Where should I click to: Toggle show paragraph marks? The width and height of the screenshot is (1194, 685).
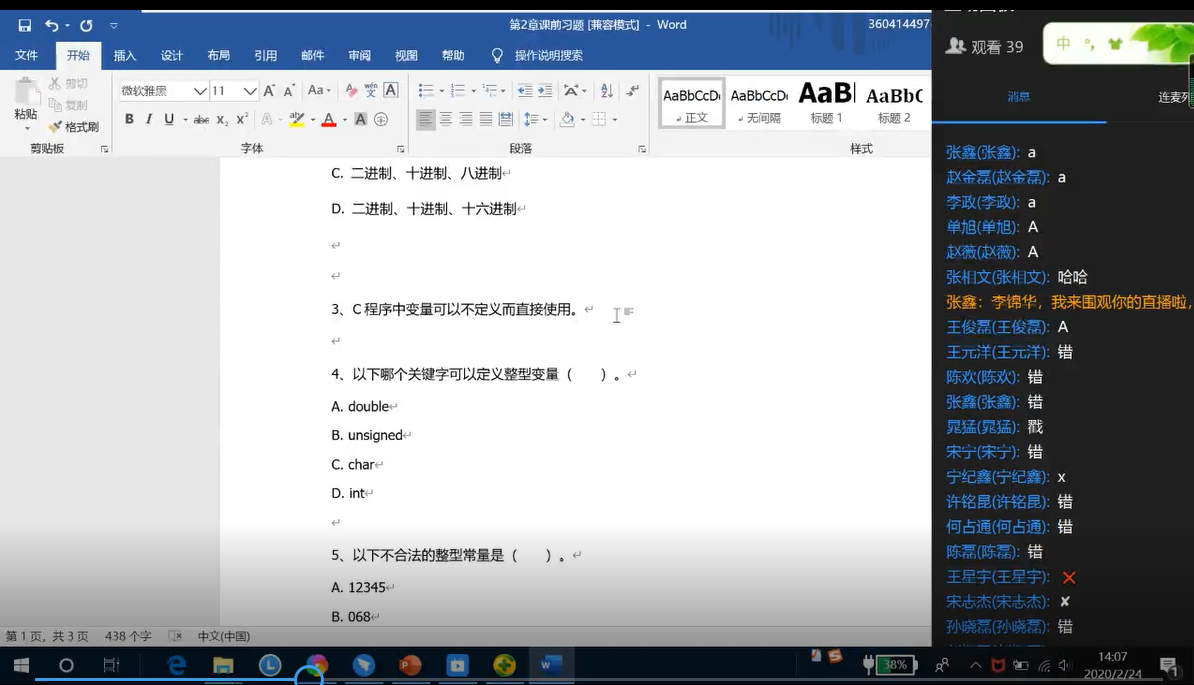632,91
